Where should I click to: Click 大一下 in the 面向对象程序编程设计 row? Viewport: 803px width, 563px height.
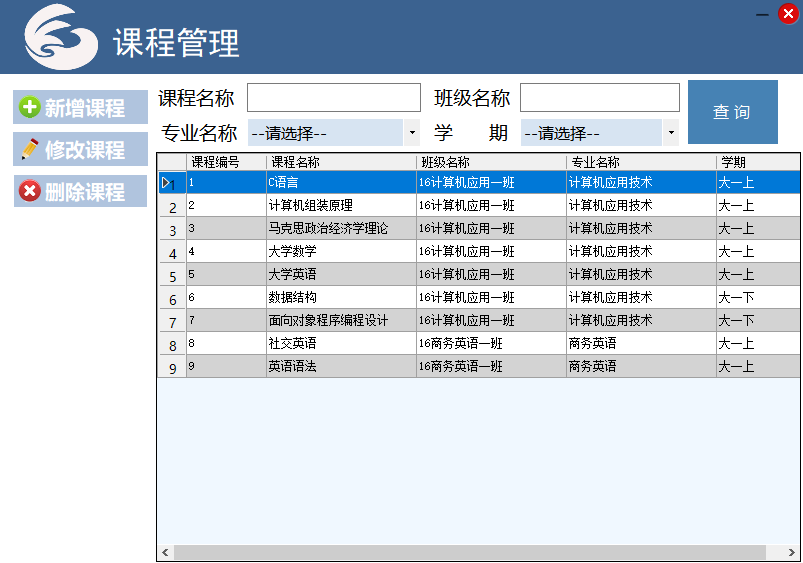click(758, 321)
